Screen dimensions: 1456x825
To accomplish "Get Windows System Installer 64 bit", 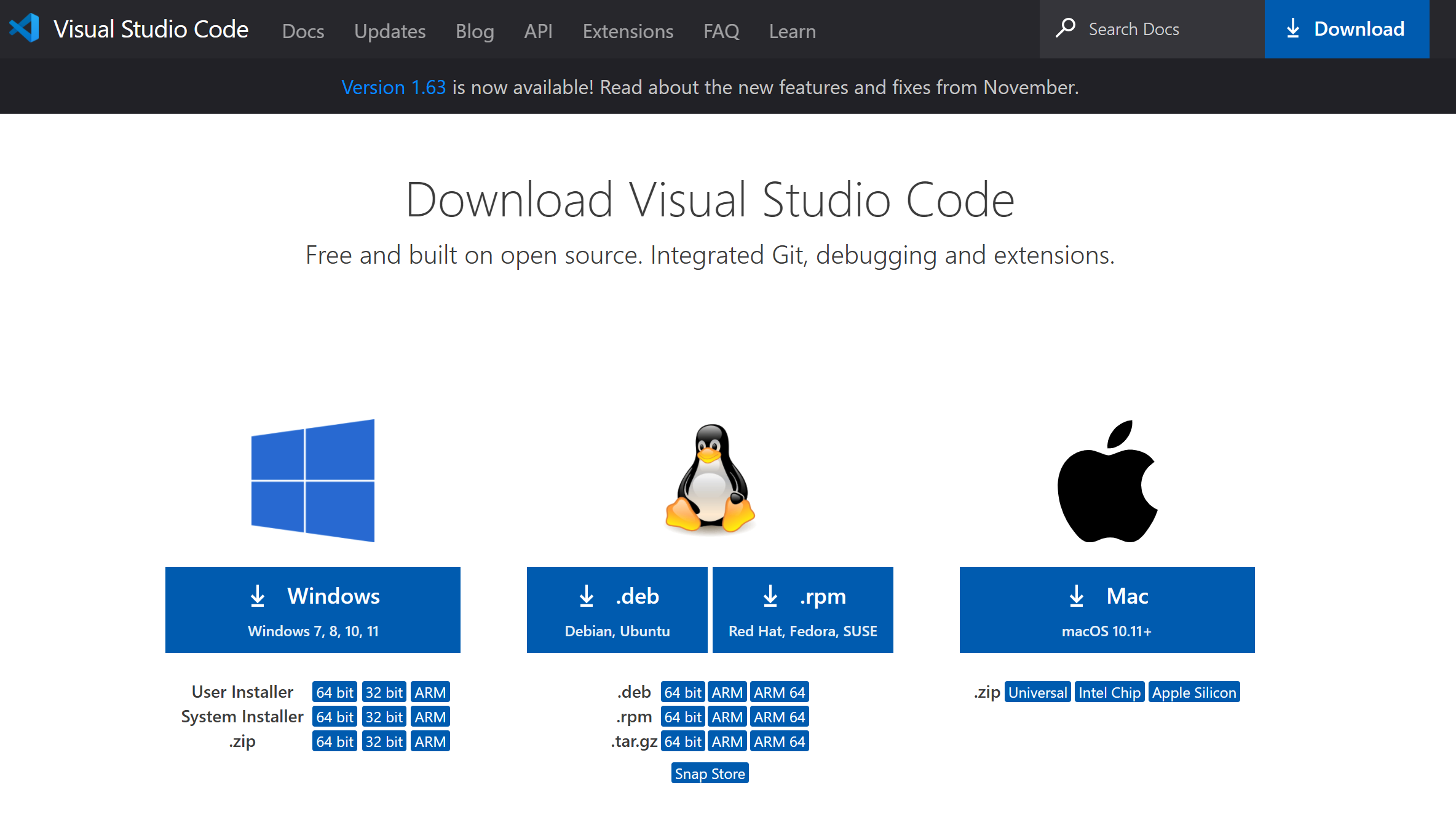I will pyautogui.click(x=334, y=717).
